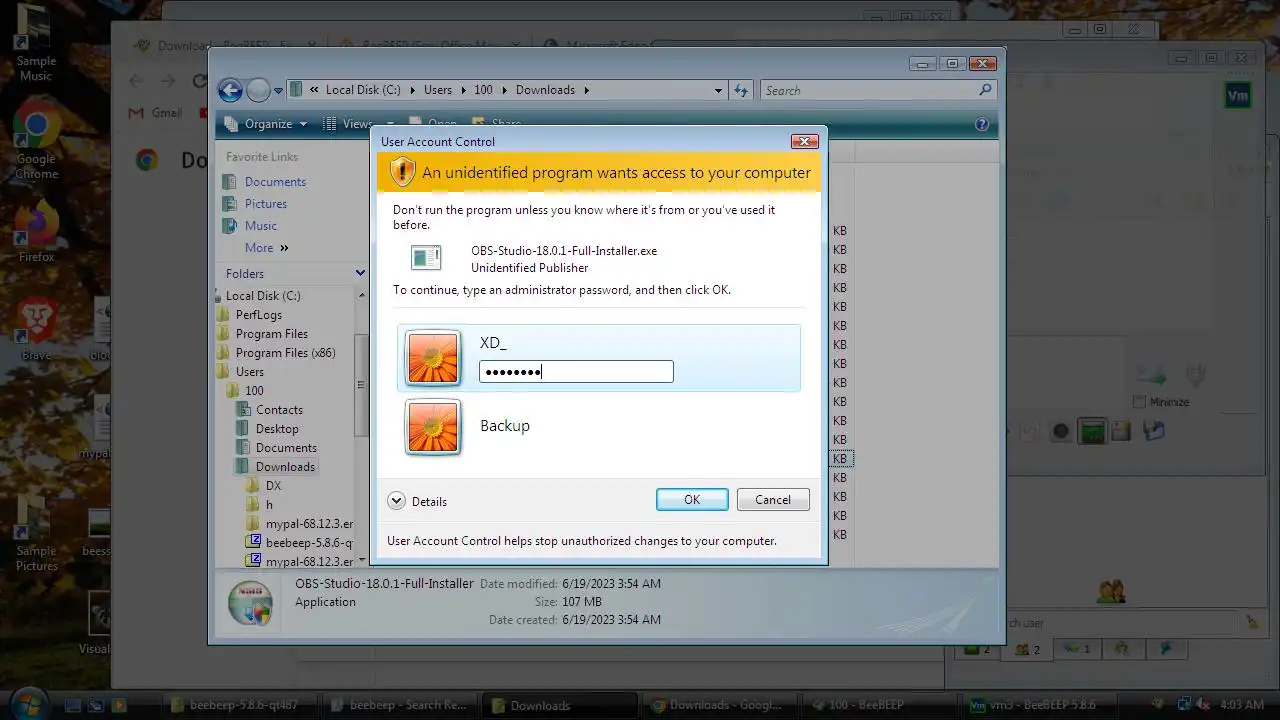Click the Users breadcrumb in address bar
This screenshot has width=1280, height=720.
[x=438, y=90]
